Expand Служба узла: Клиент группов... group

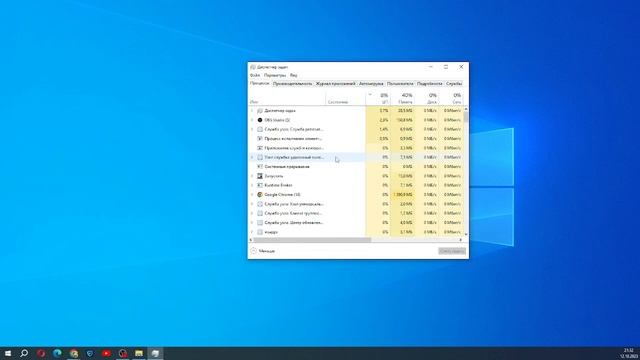click(x=252, y=213)
